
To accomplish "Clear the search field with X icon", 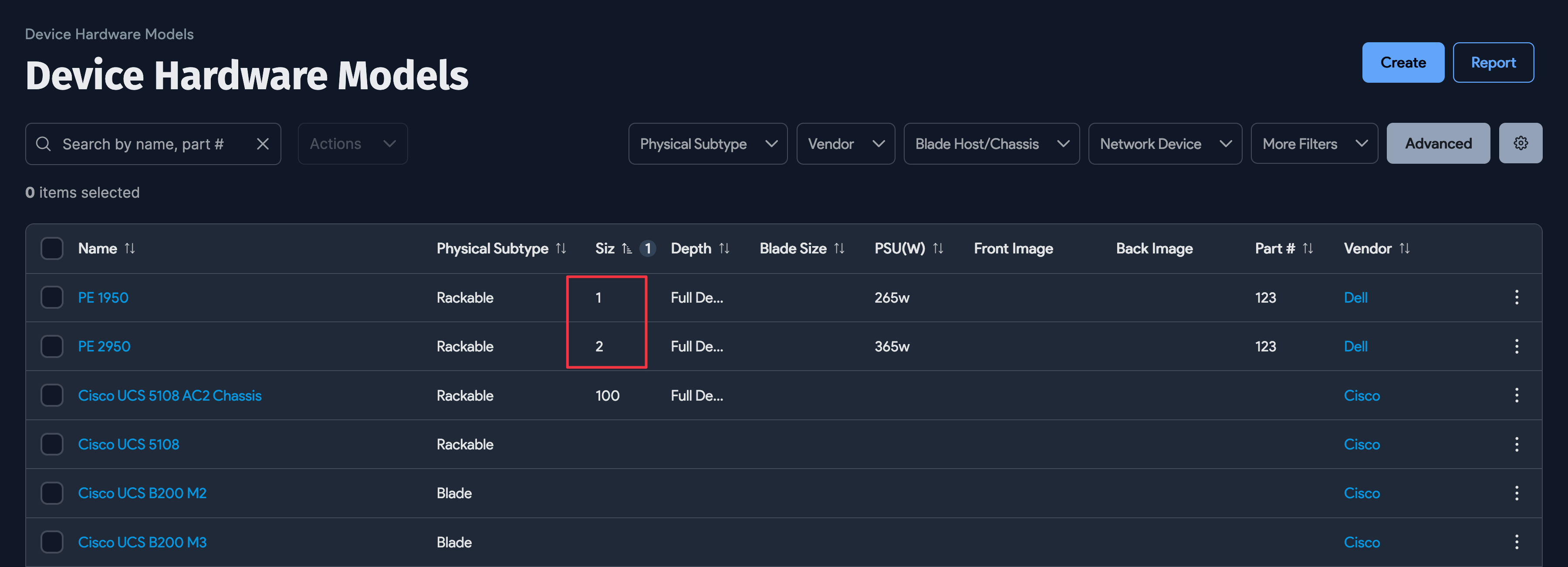I will (262, 144).
